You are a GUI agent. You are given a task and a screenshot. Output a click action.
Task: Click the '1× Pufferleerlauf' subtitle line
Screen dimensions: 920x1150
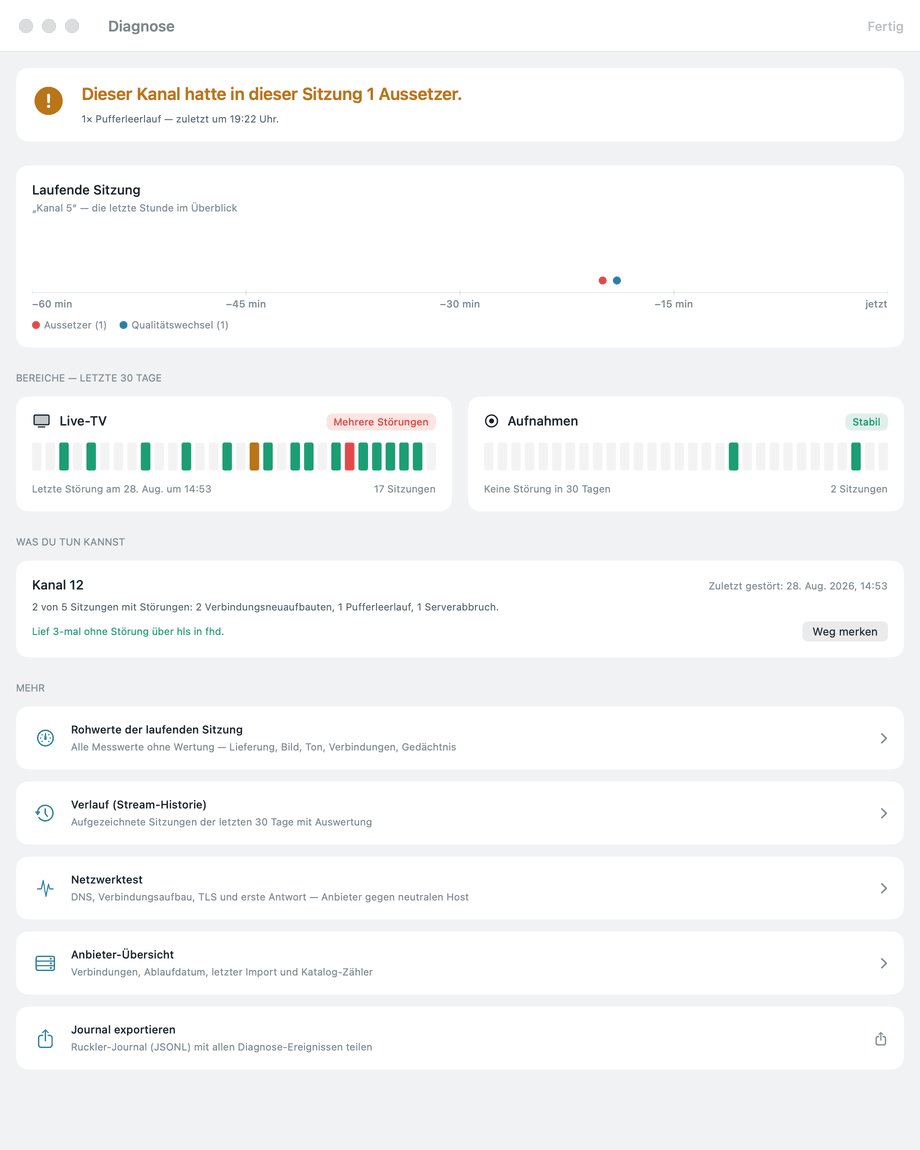click(x=180, y=119)
